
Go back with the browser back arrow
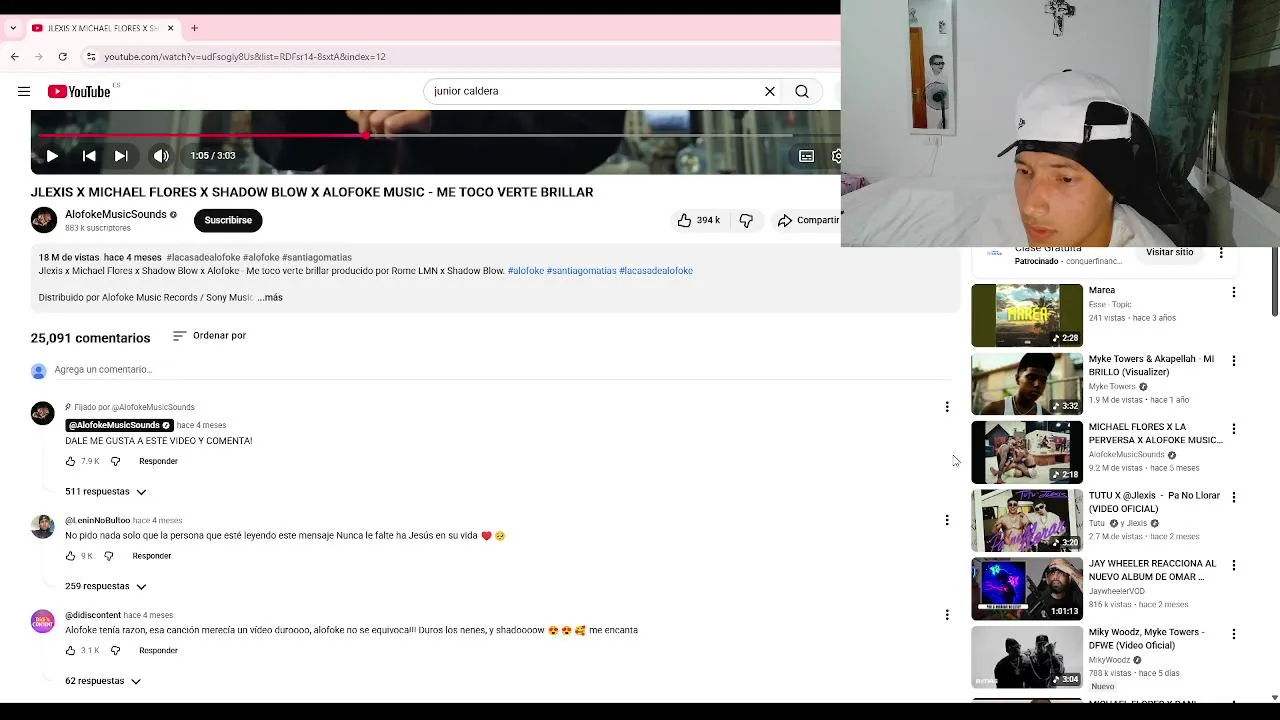pos(15,57)
